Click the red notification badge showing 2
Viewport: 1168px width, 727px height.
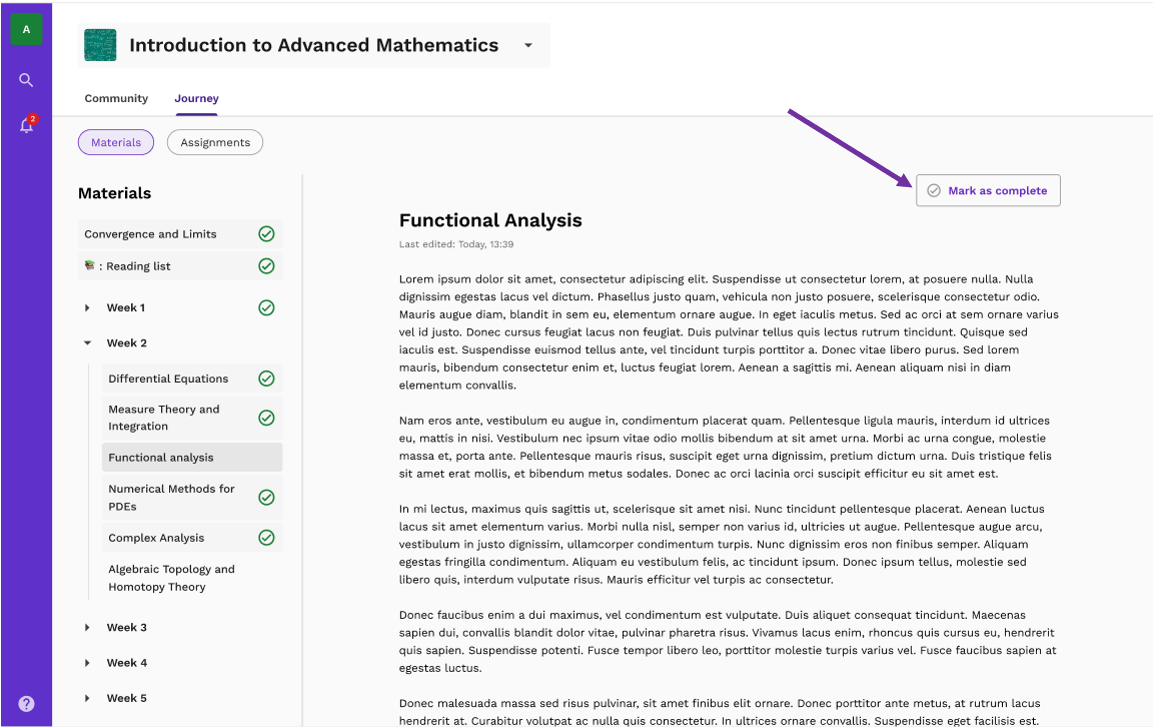[x=33, y=118]
